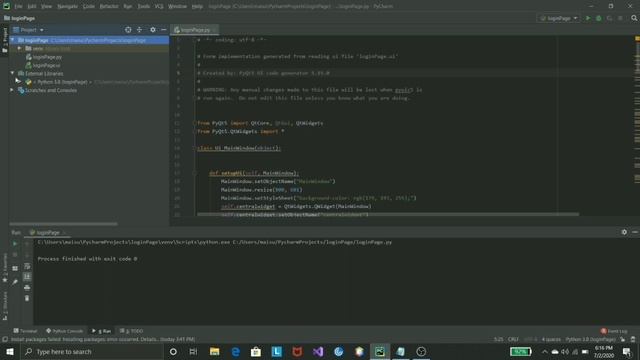The height and width of the screenshot is (360, 640).
Task: Open the TODO tool tab
Action: [x=131, y=331]
